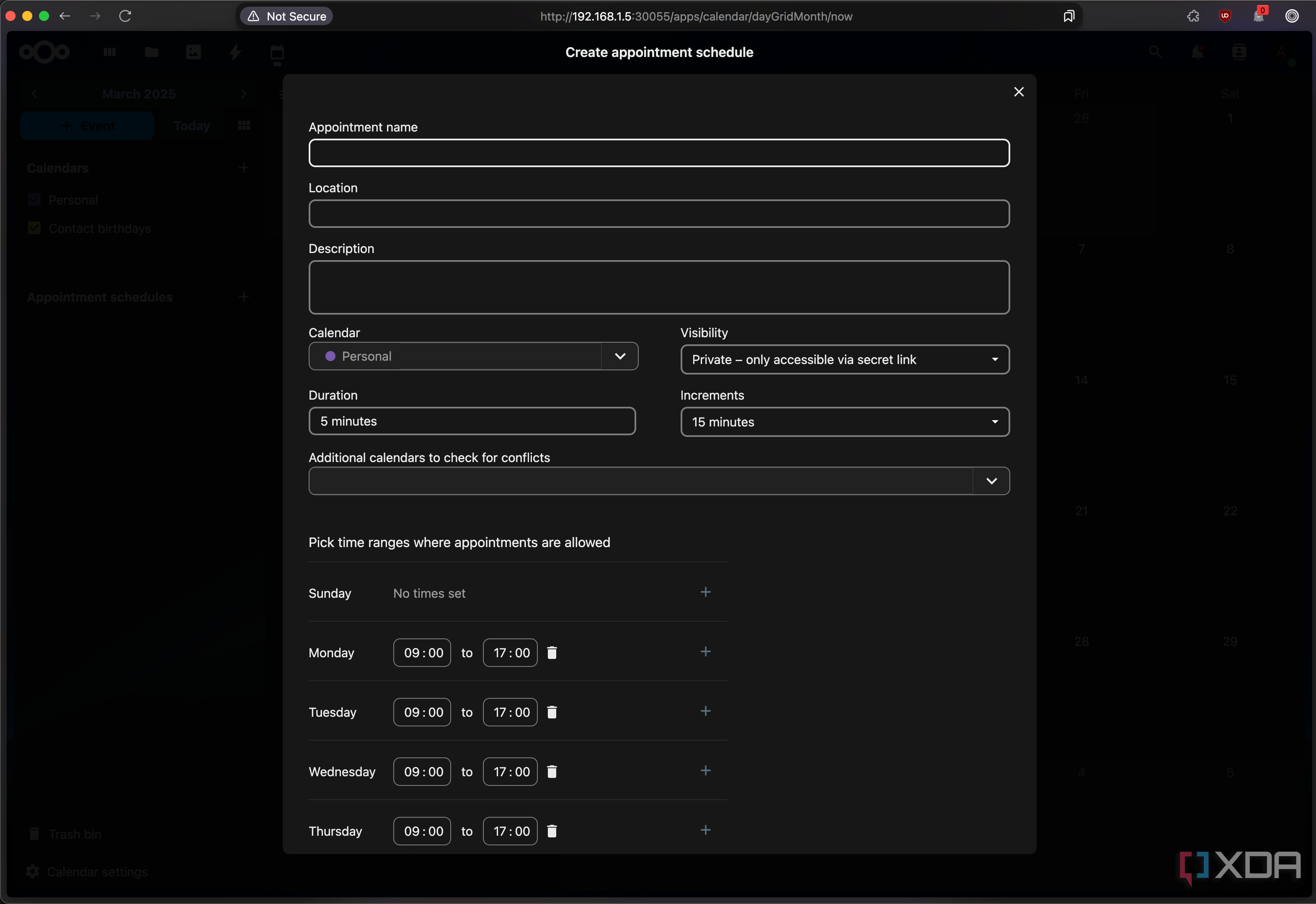
Task: Edit Monday start time 09:00
Action: (x=422, y=653)
